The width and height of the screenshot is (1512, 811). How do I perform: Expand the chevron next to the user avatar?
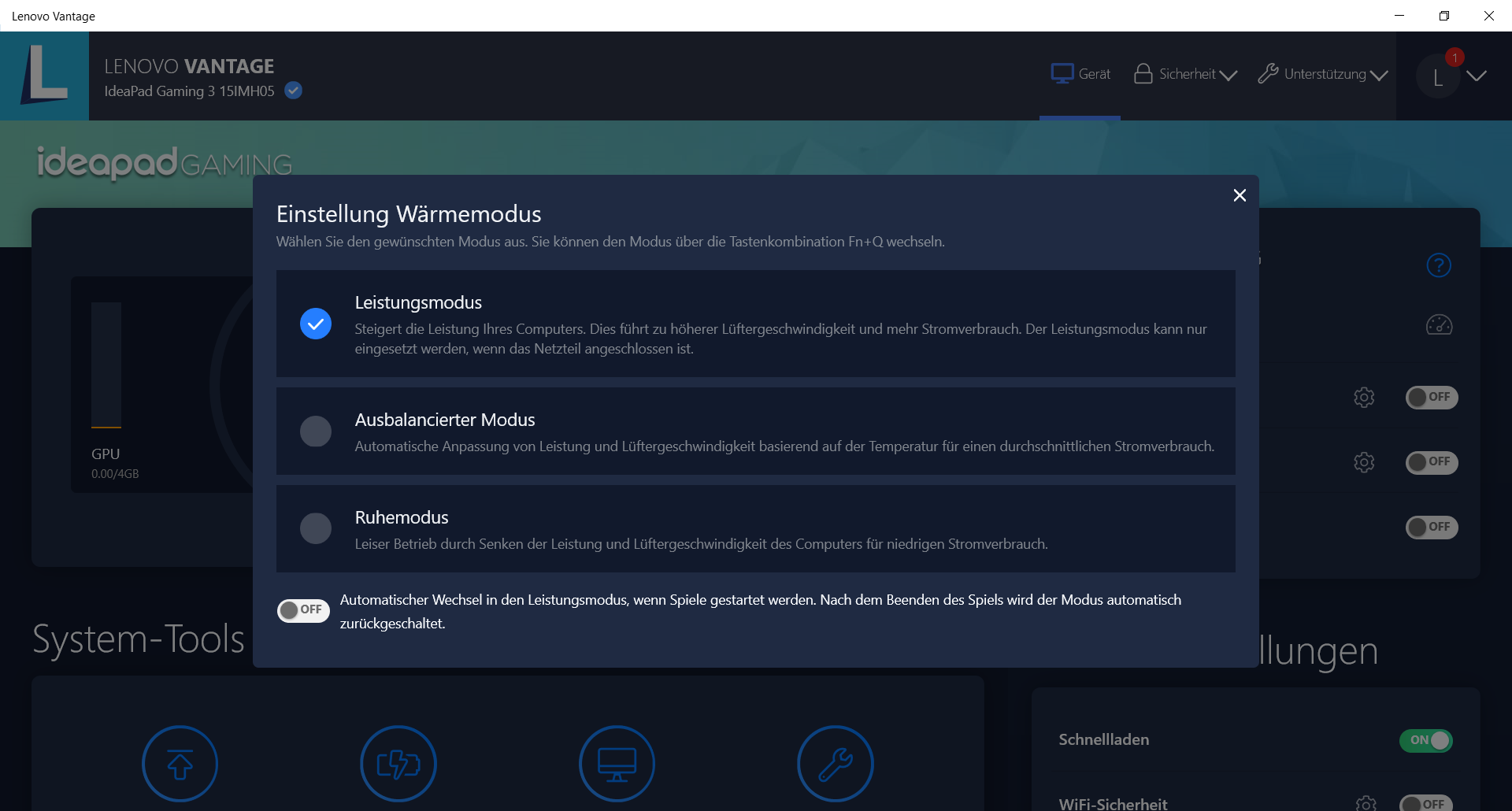1477,76
